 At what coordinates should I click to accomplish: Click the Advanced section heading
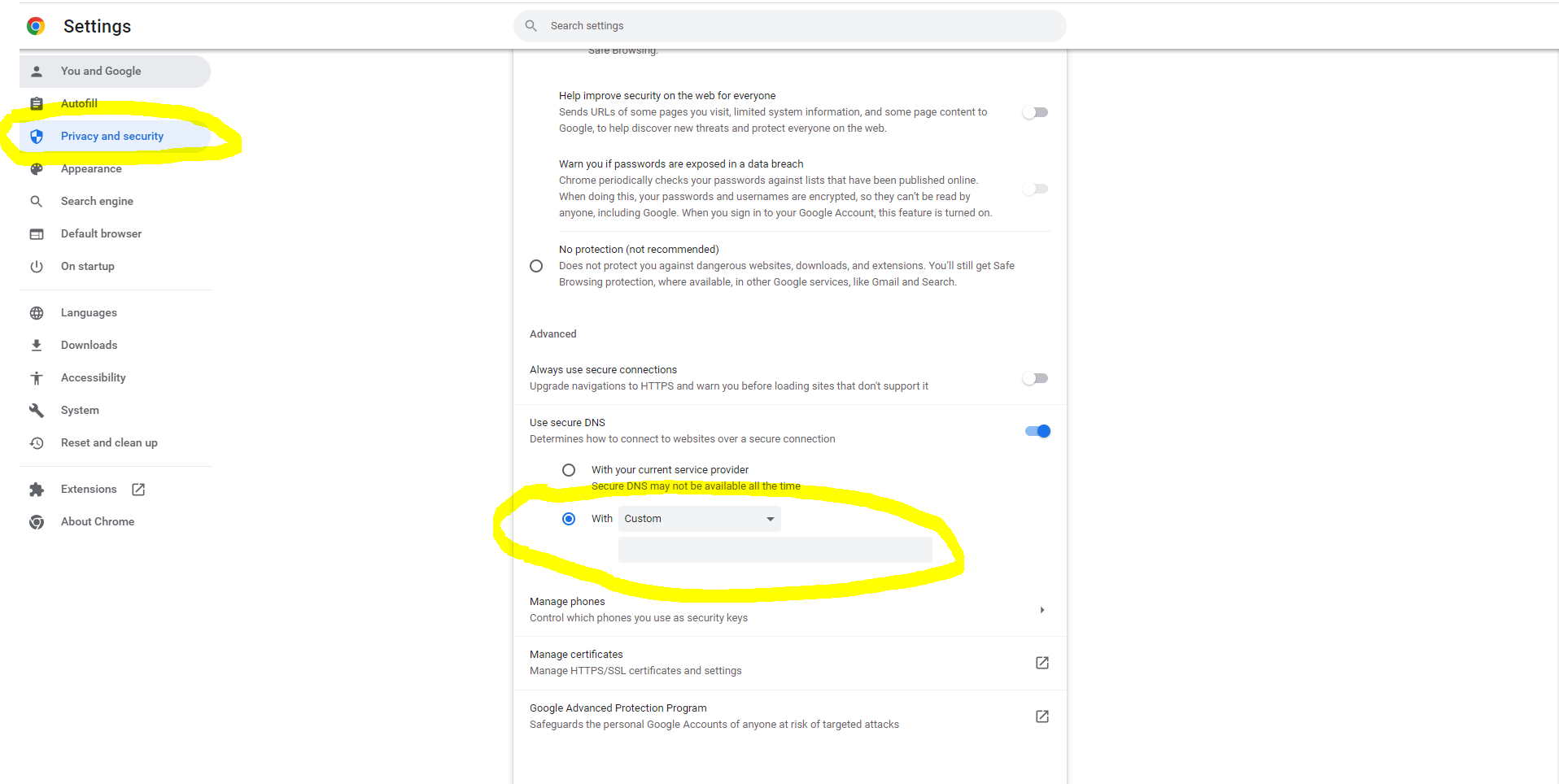pos(553,334)
